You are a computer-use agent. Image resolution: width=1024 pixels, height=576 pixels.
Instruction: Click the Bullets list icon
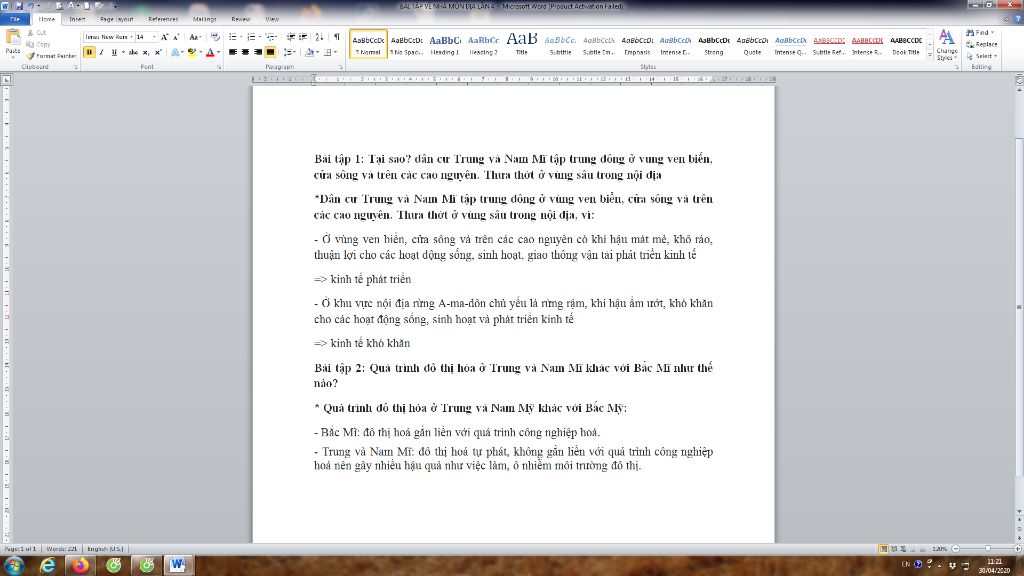232,37
